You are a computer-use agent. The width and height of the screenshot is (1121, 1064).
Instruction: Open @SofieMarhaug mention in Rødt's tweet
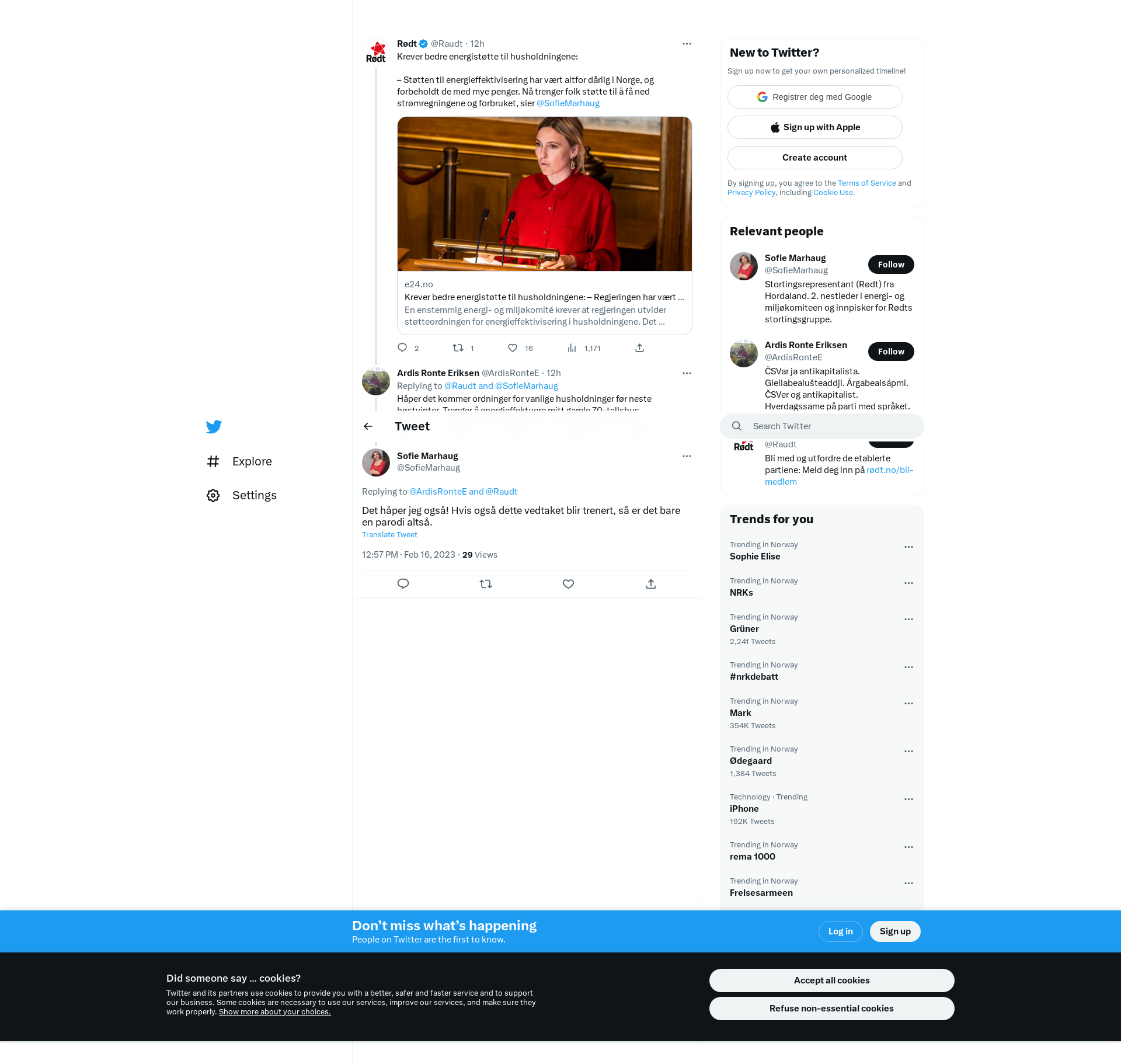(568, 103)
